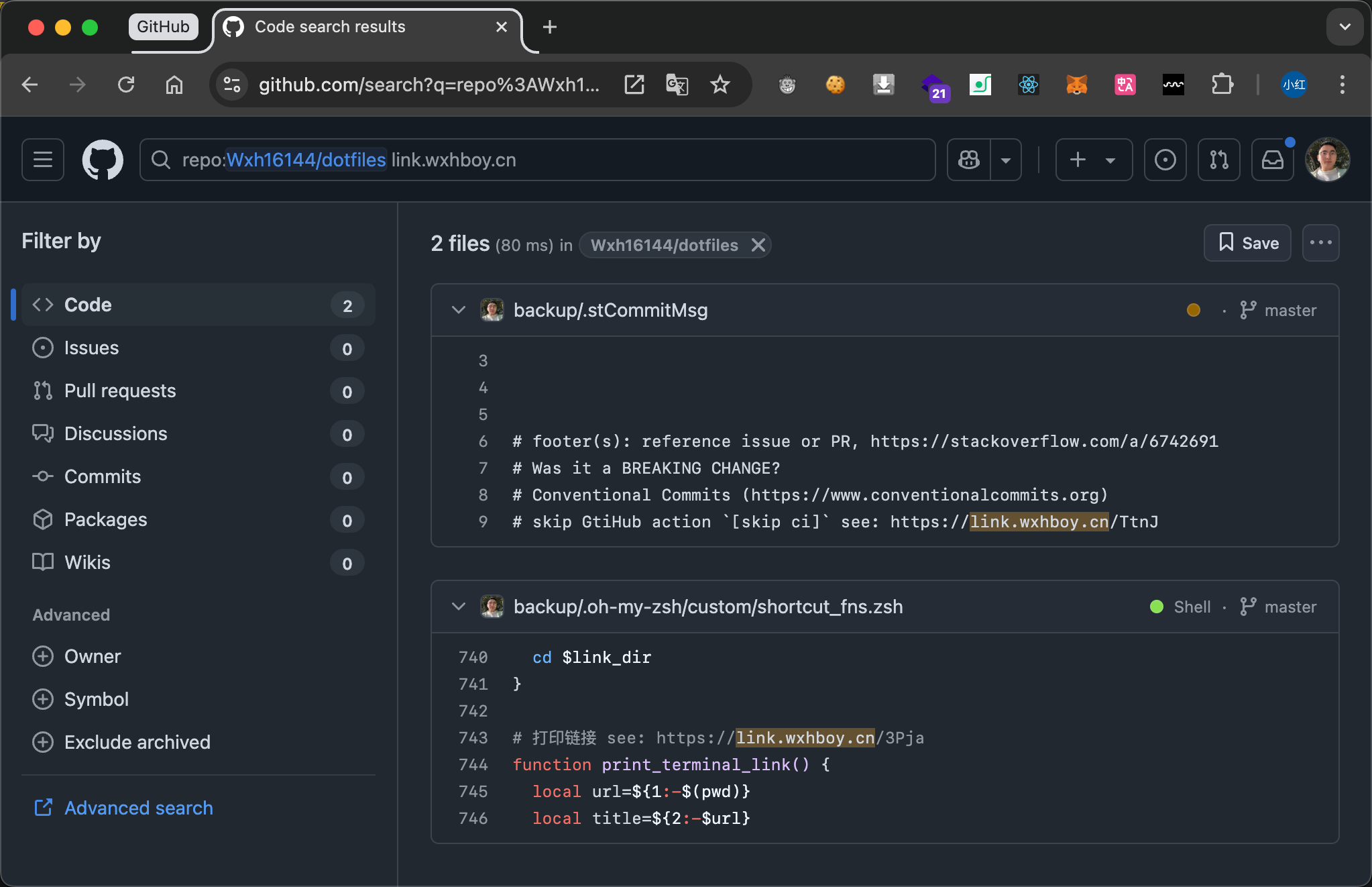1372x887 pixels.
Task: Expand the Code filter section
Action: point(197,305)
